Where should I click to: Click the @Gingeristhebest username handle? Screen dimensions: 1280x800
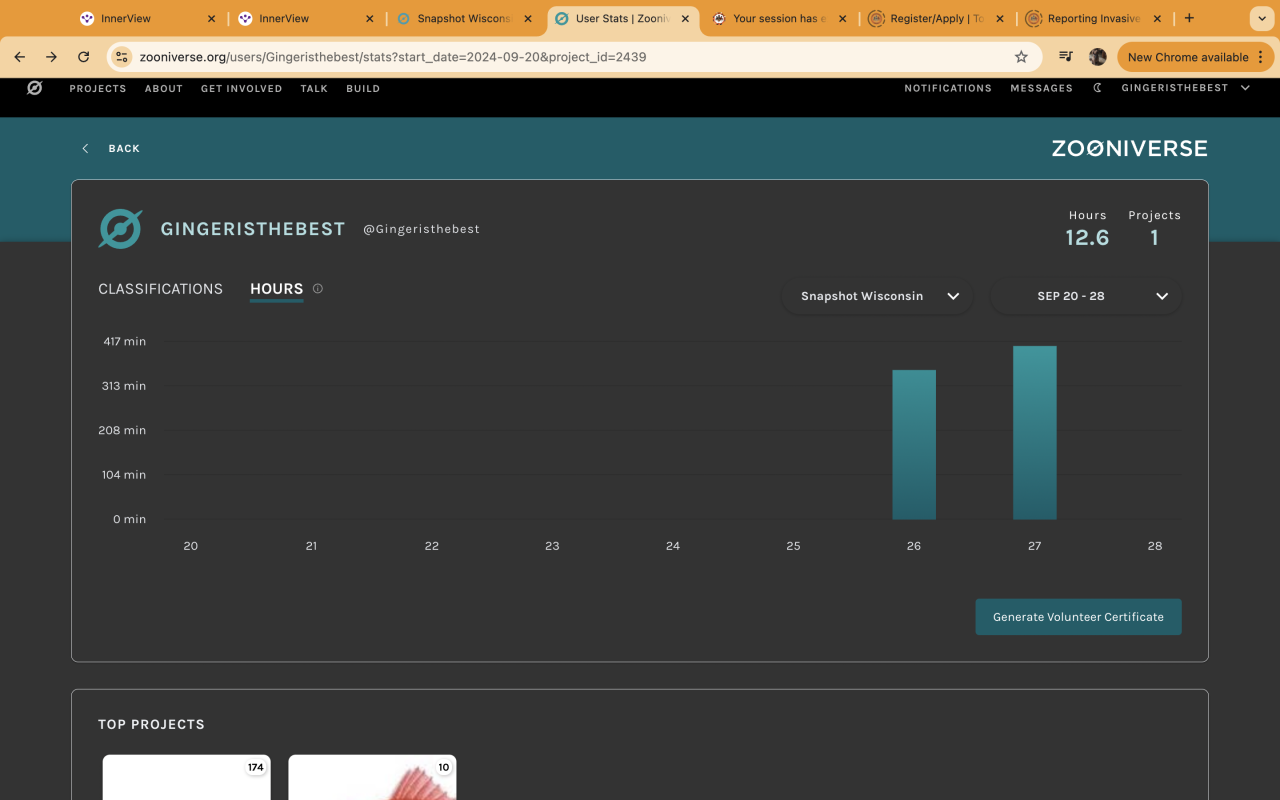click(x=421, y=229)
